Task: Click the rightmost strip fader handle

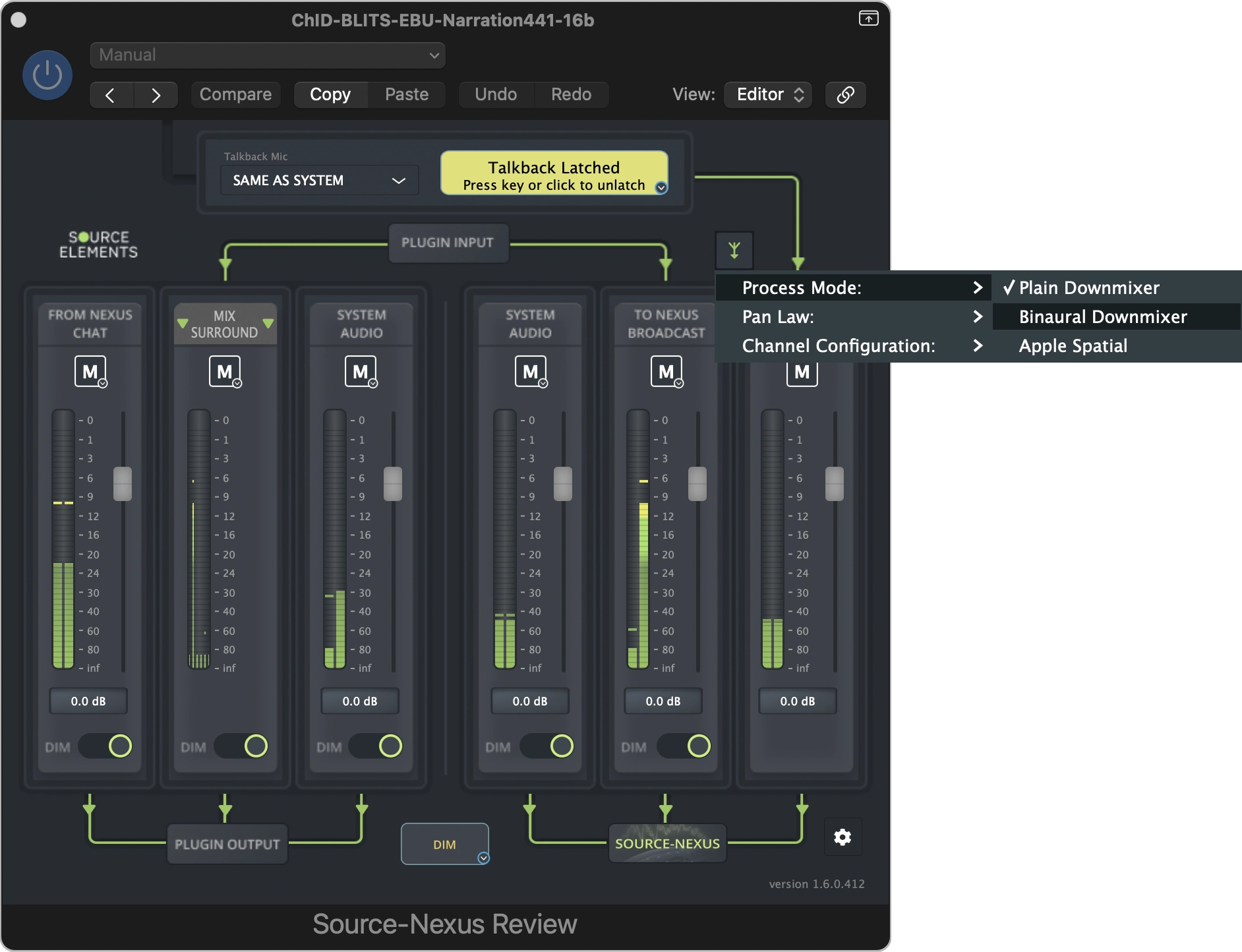Action: click(x=835, y=484)
